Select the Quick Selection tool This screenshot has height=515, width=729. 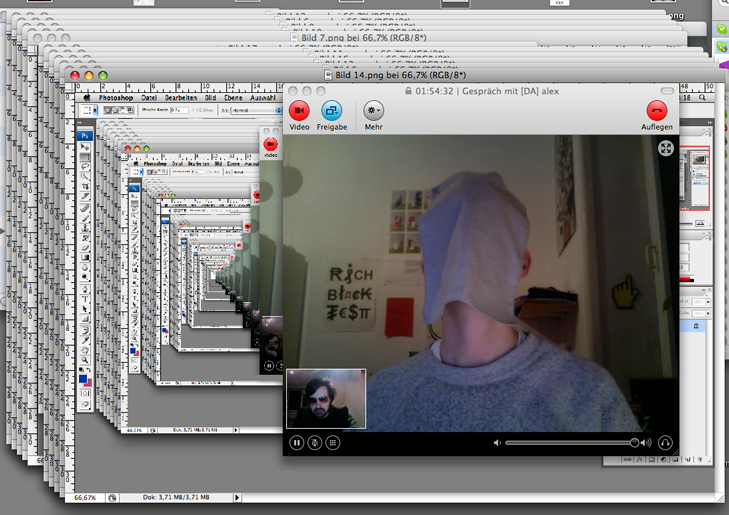point(85,176)
